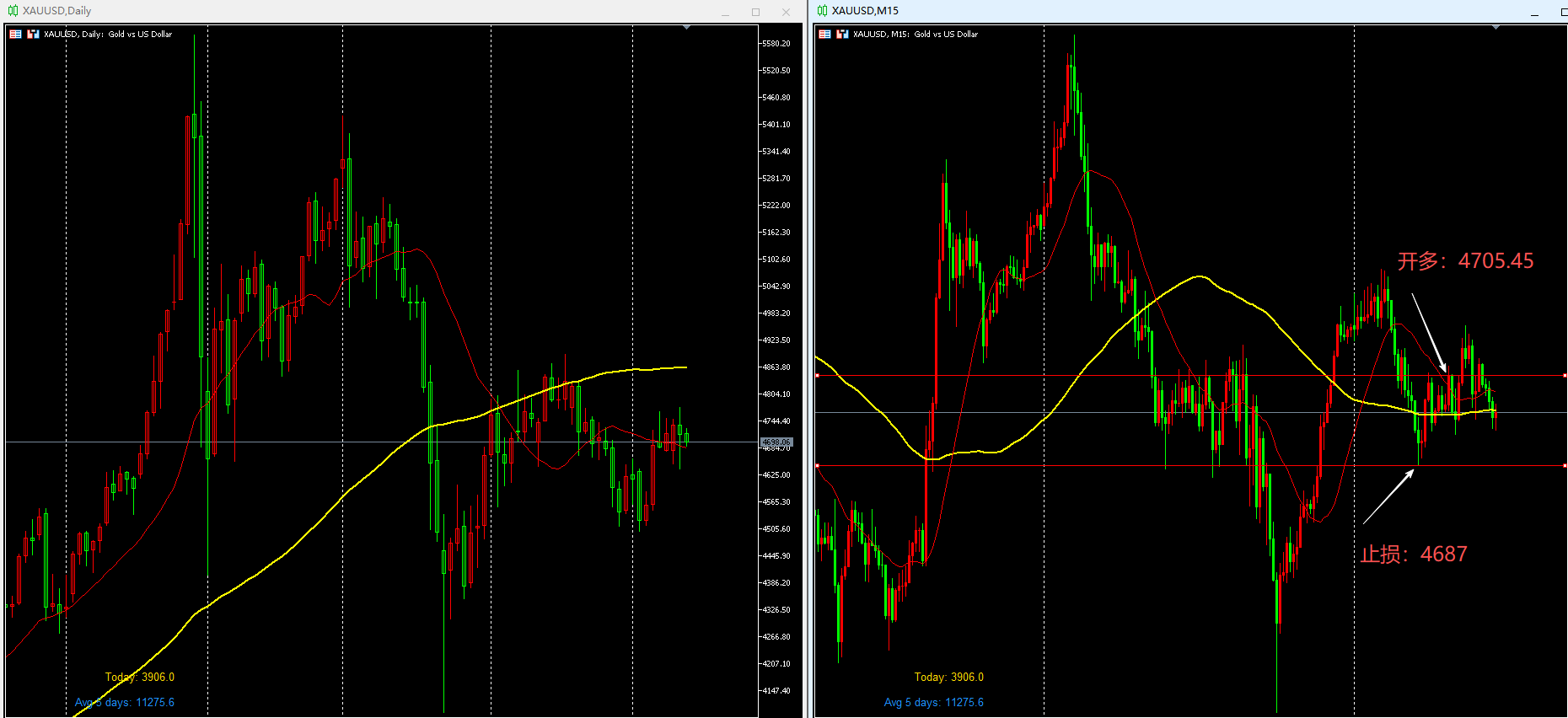The height and width of the screenshot is (718, 1568).
Task: Click the left handle of the red stop-loss line
Action: coord(817,465)
